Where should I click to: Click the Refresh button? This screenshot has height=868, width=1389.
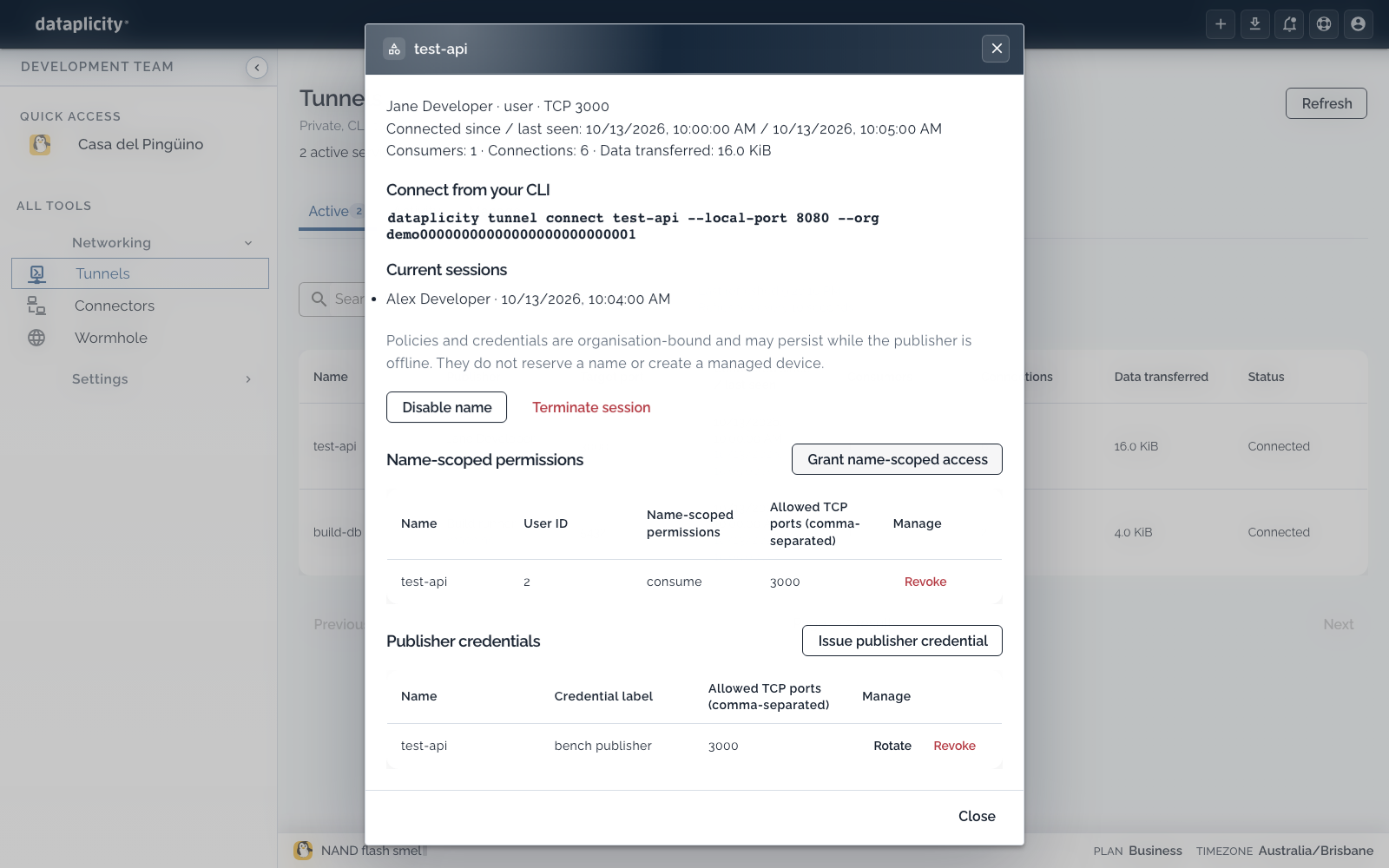tap(1326, 103)
